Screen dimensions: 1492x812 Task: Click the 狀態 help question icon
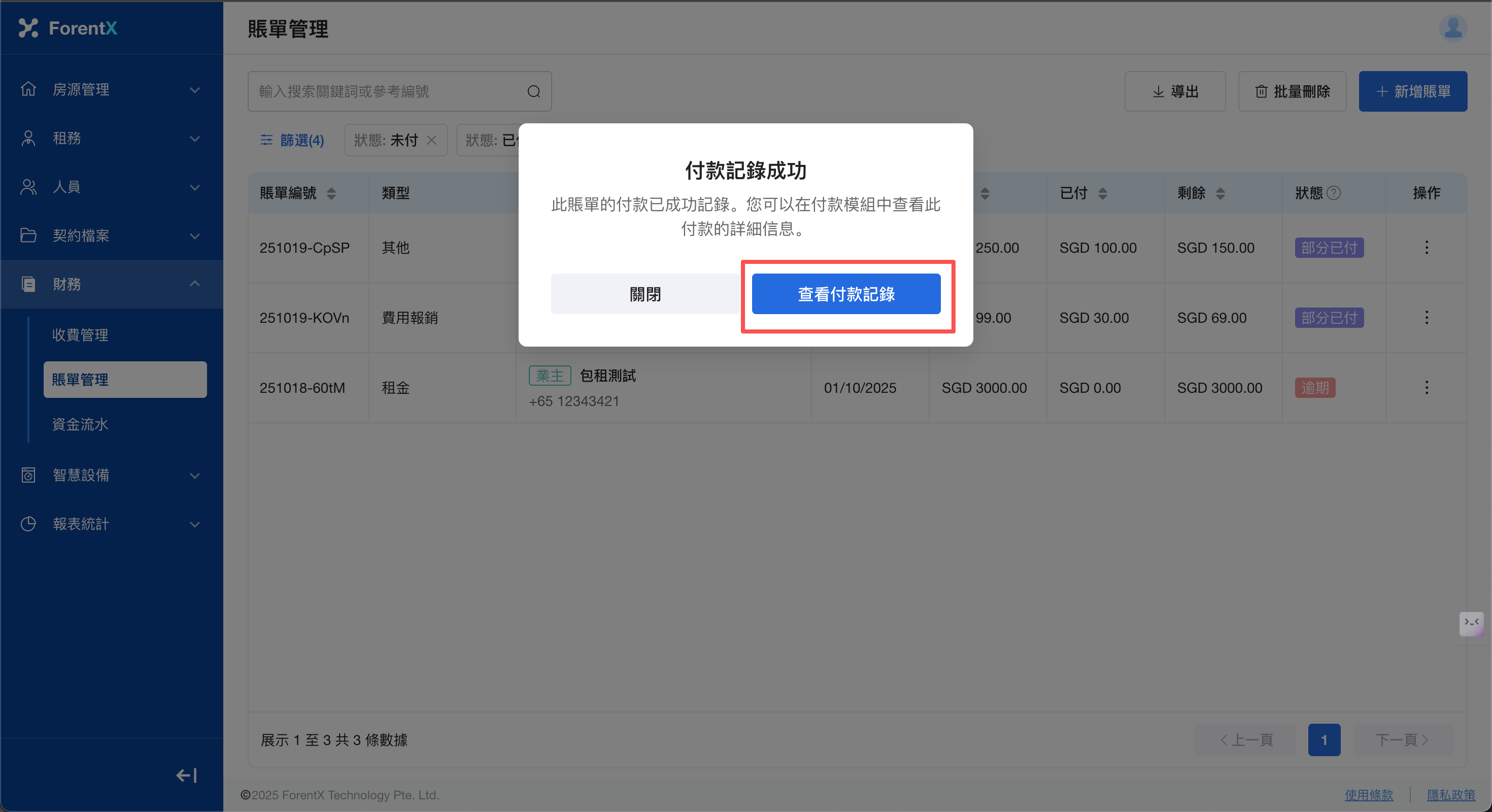pos(1333,193)
